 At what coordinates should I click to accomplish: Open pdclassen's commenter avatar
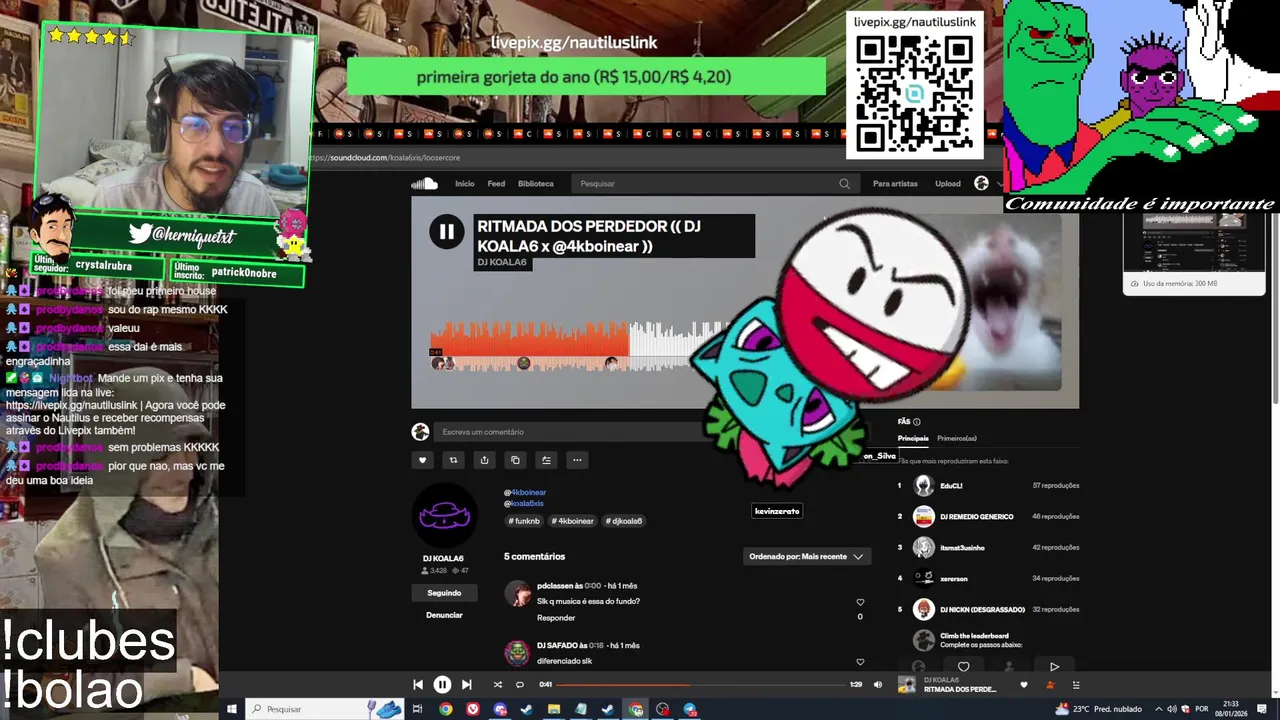(x=517, y=593)
